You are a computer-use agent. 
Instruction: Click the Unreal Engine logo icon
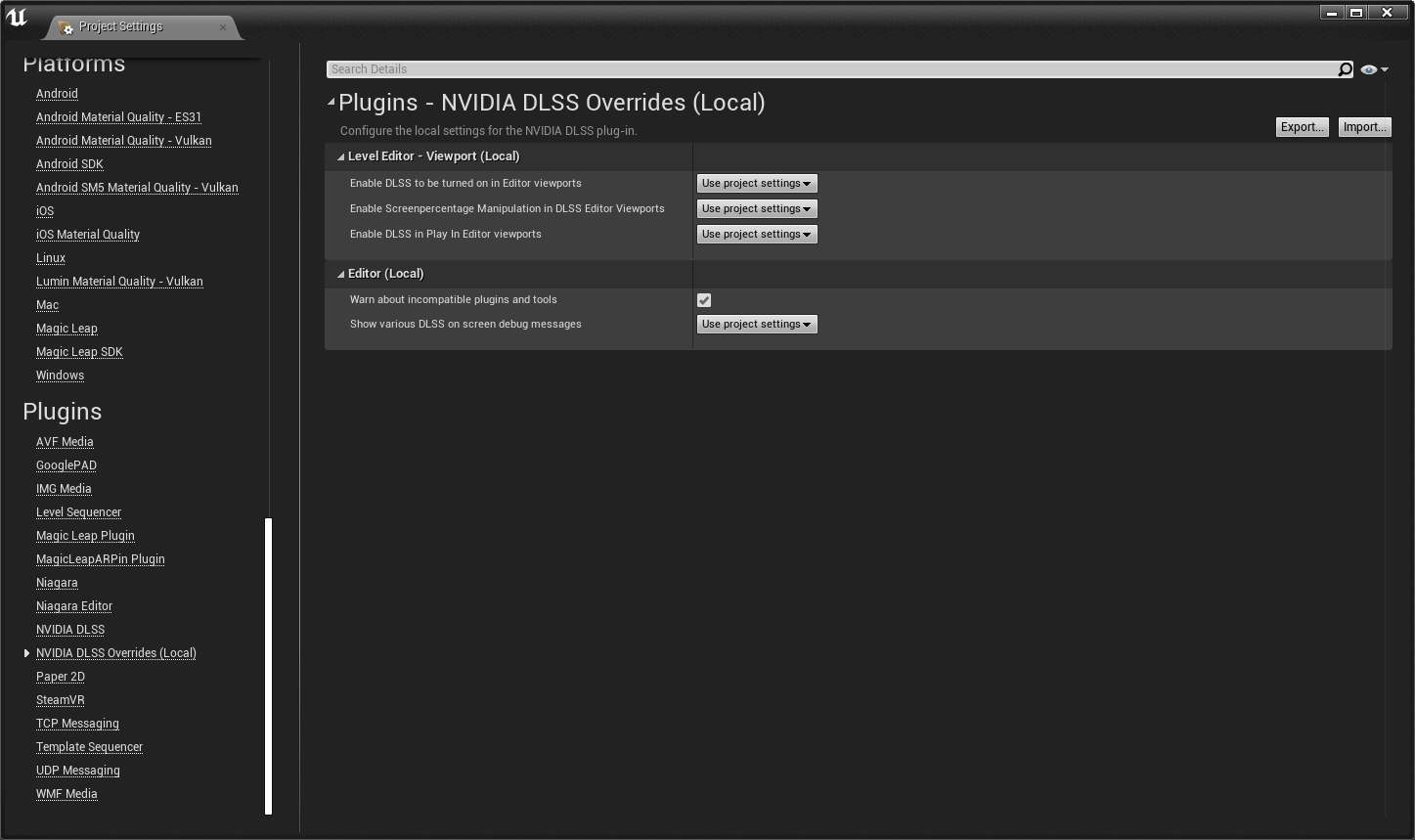pyautogui.click(x=17, y=17)
